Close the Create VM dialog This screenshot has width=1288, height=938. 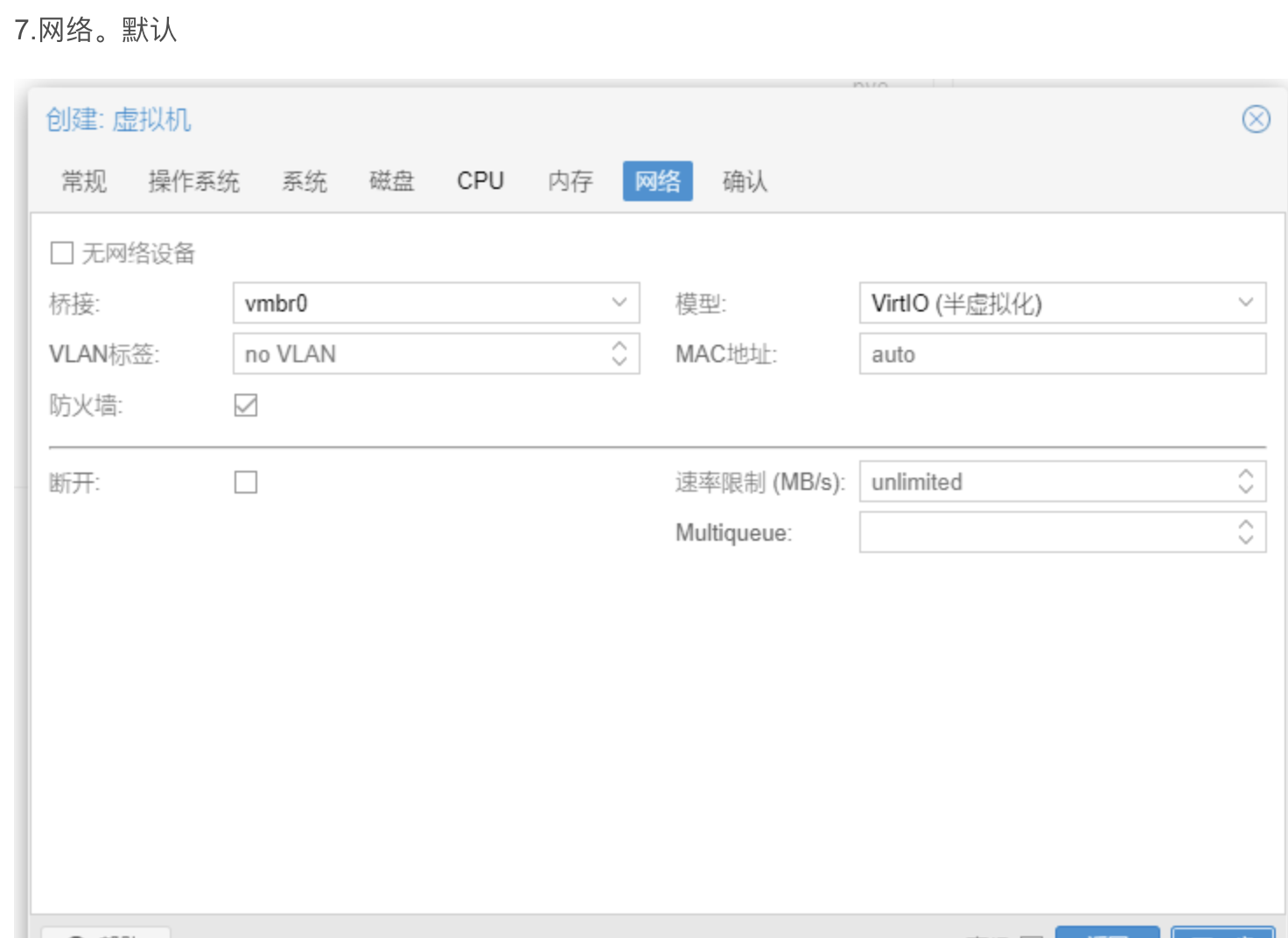1256,119
